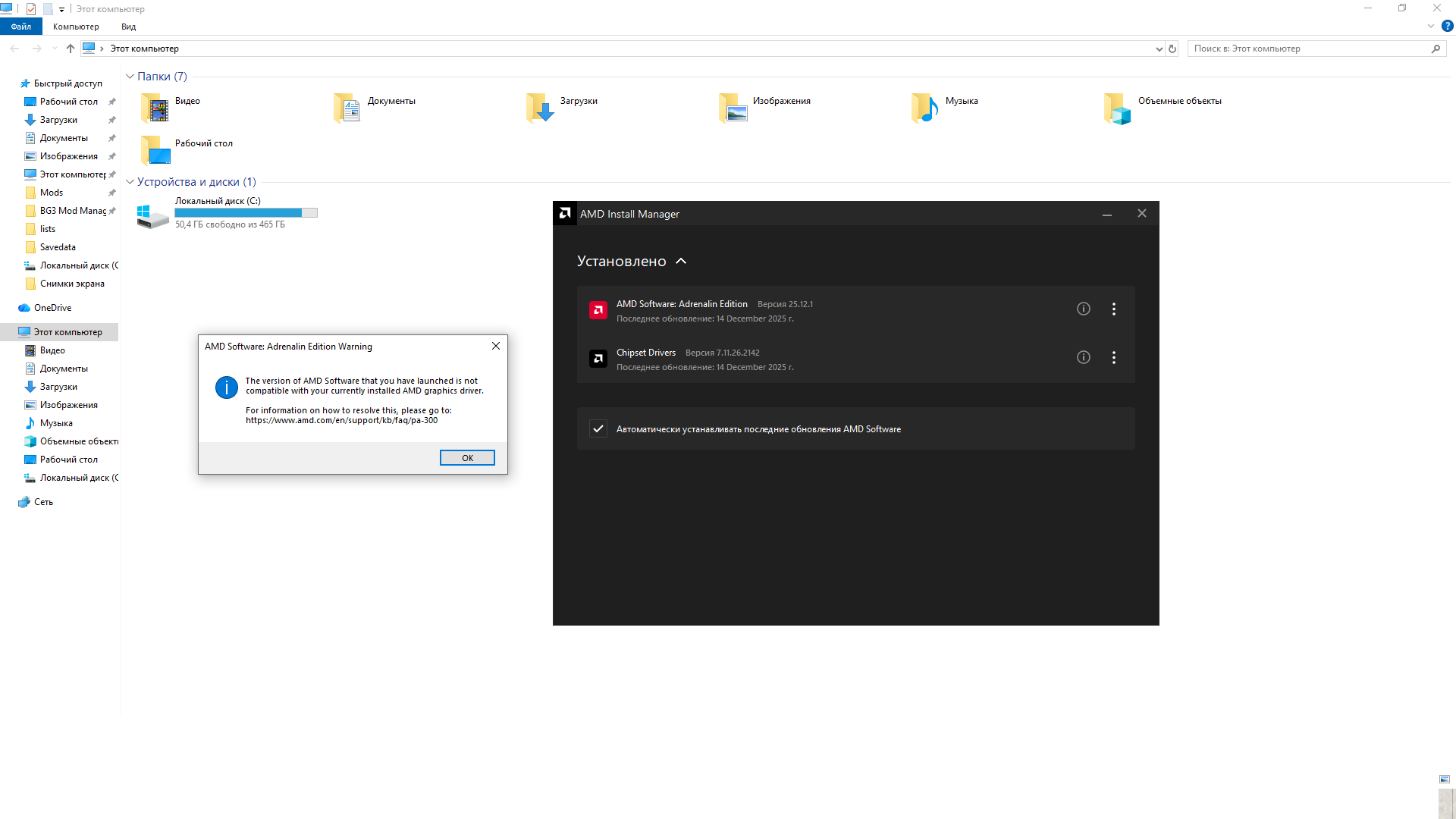Click the refresh button next to address bar
This screenshot has height=819, width=1456.
click(x=1172, y=49)
